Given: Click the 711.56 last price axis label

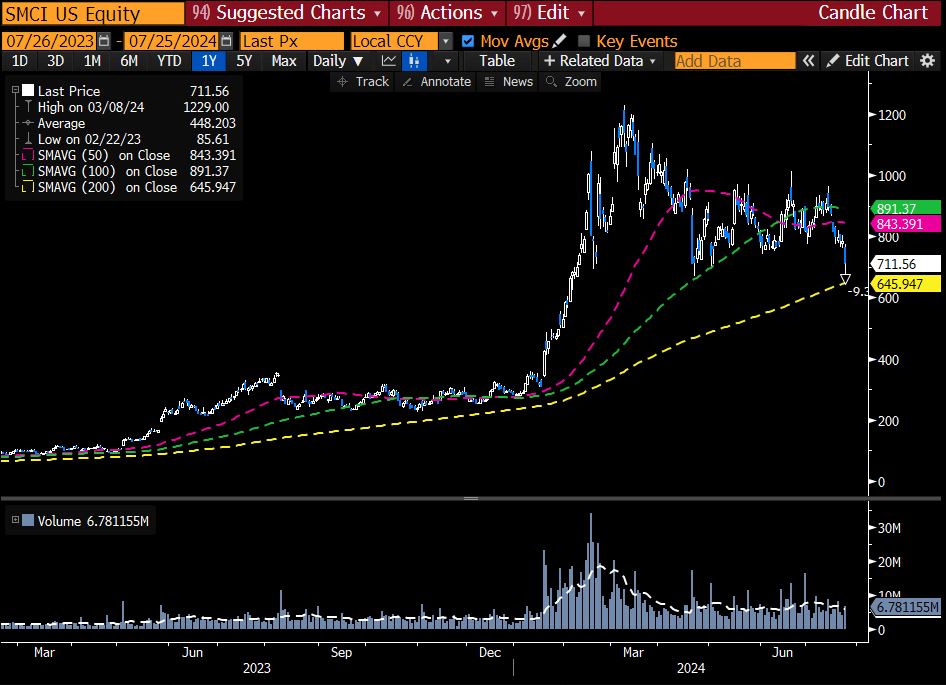Looking at the screenshot, I should click(906, 264).
